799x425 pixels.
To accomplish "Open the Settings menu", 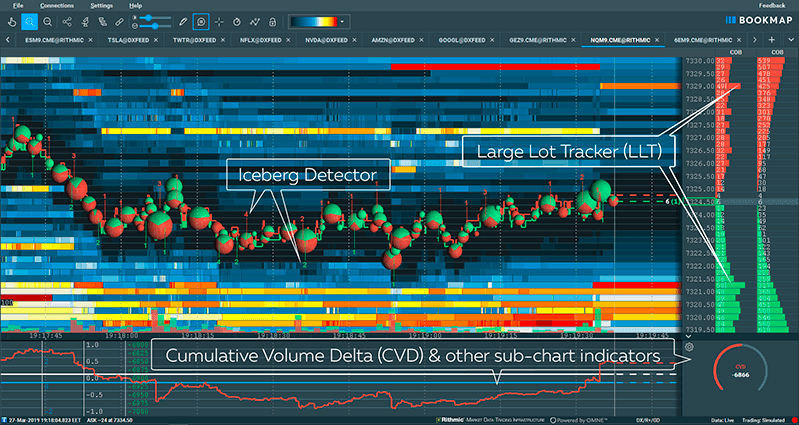I will [101, 6].
